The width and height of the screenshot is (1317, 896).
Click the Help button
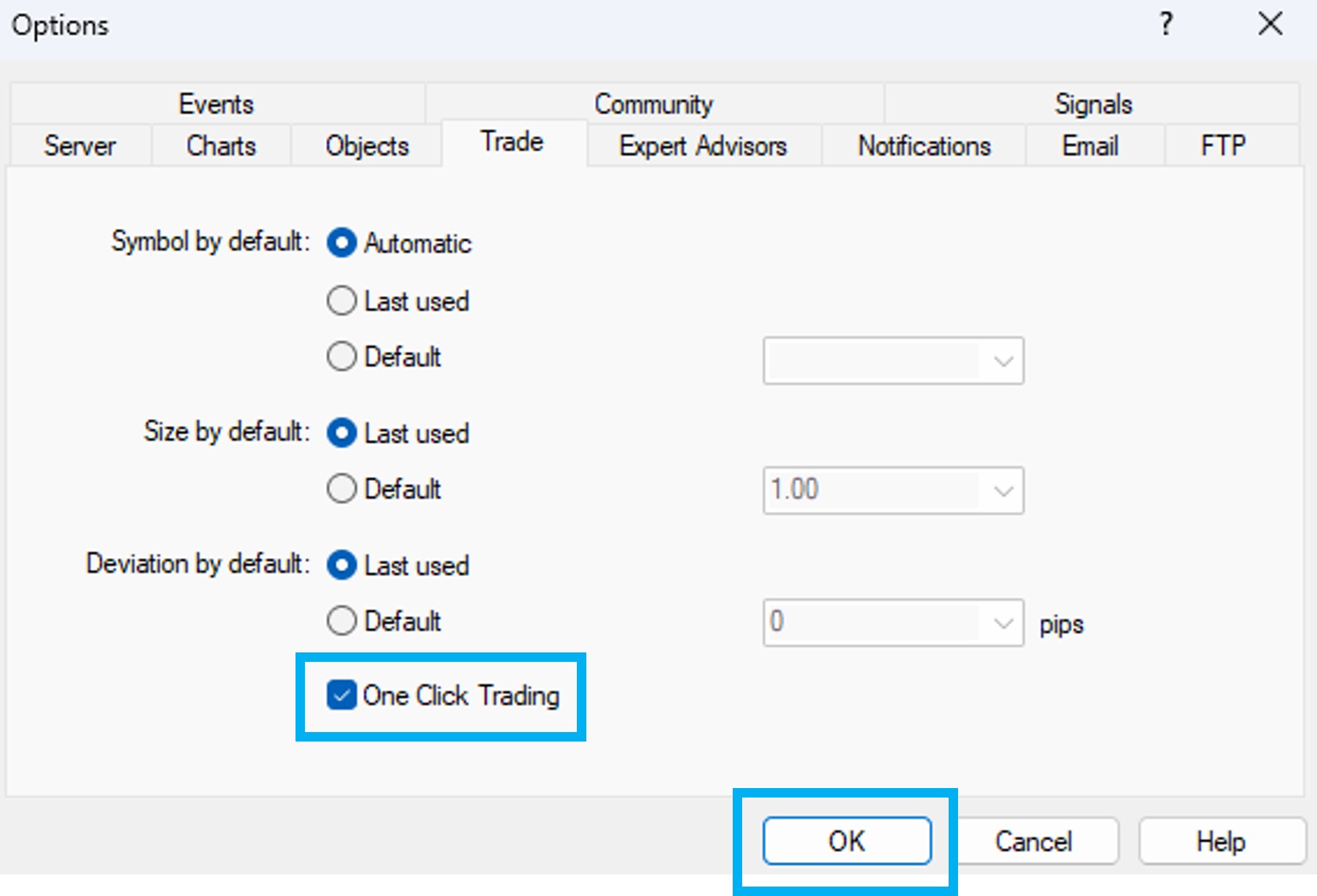click(x=1221, y=841)
